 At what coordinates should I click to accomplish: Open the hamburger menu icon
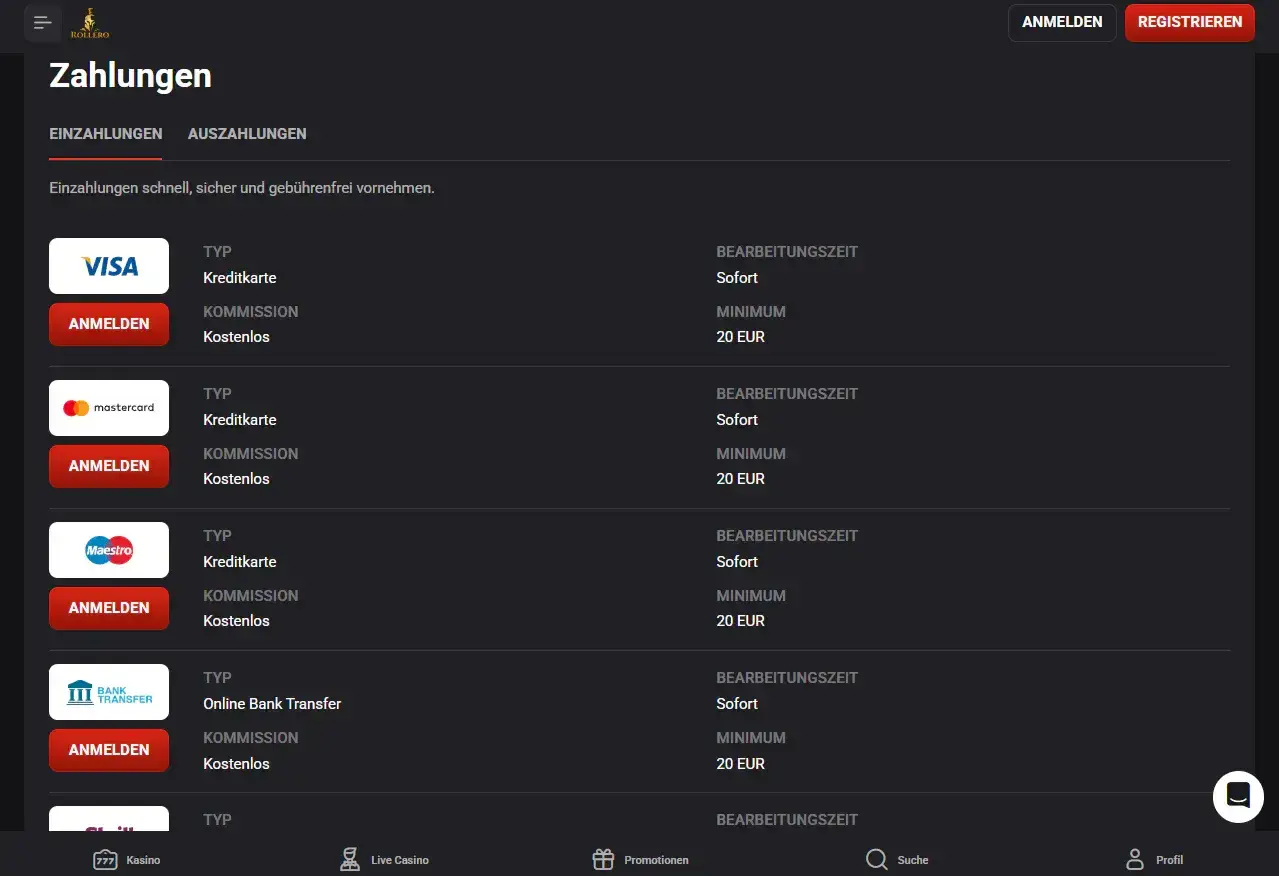[43, 23]
